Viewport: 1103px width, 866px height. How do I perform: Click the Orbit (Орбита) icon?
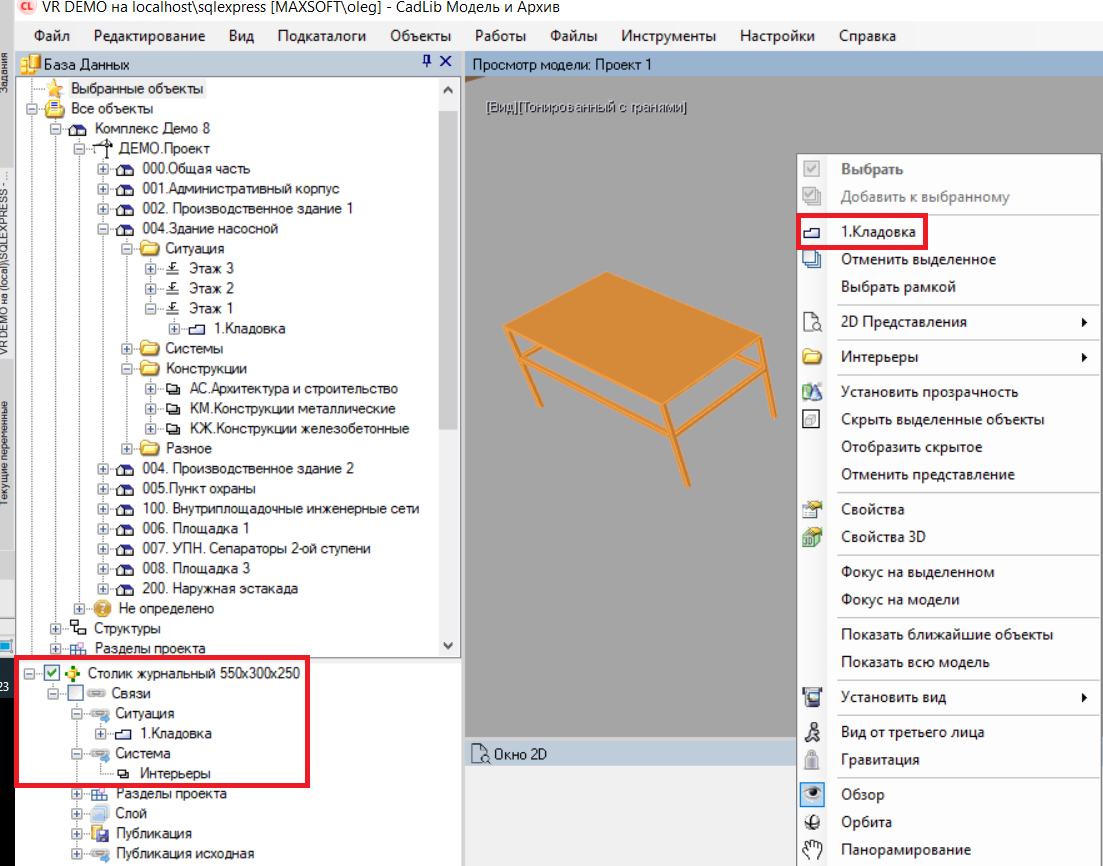pyautogui.click(x=812, y=822)
